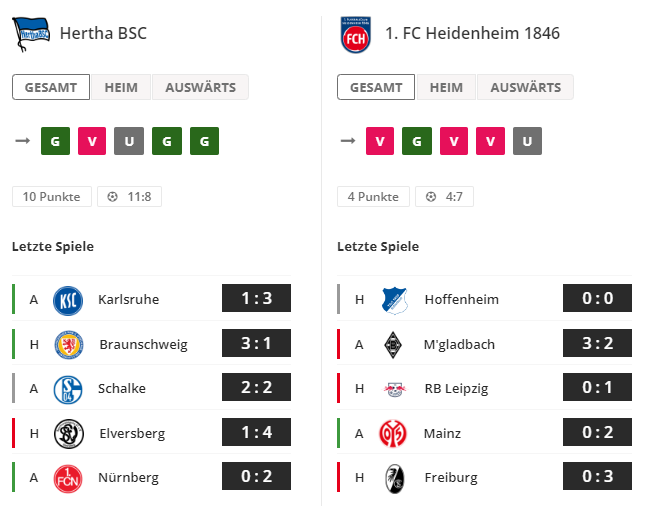The height and width of the screenshot is (506, 648).
Task: Open the Karlsruhe KSC club logo
Action: click(x=68, y=301)
